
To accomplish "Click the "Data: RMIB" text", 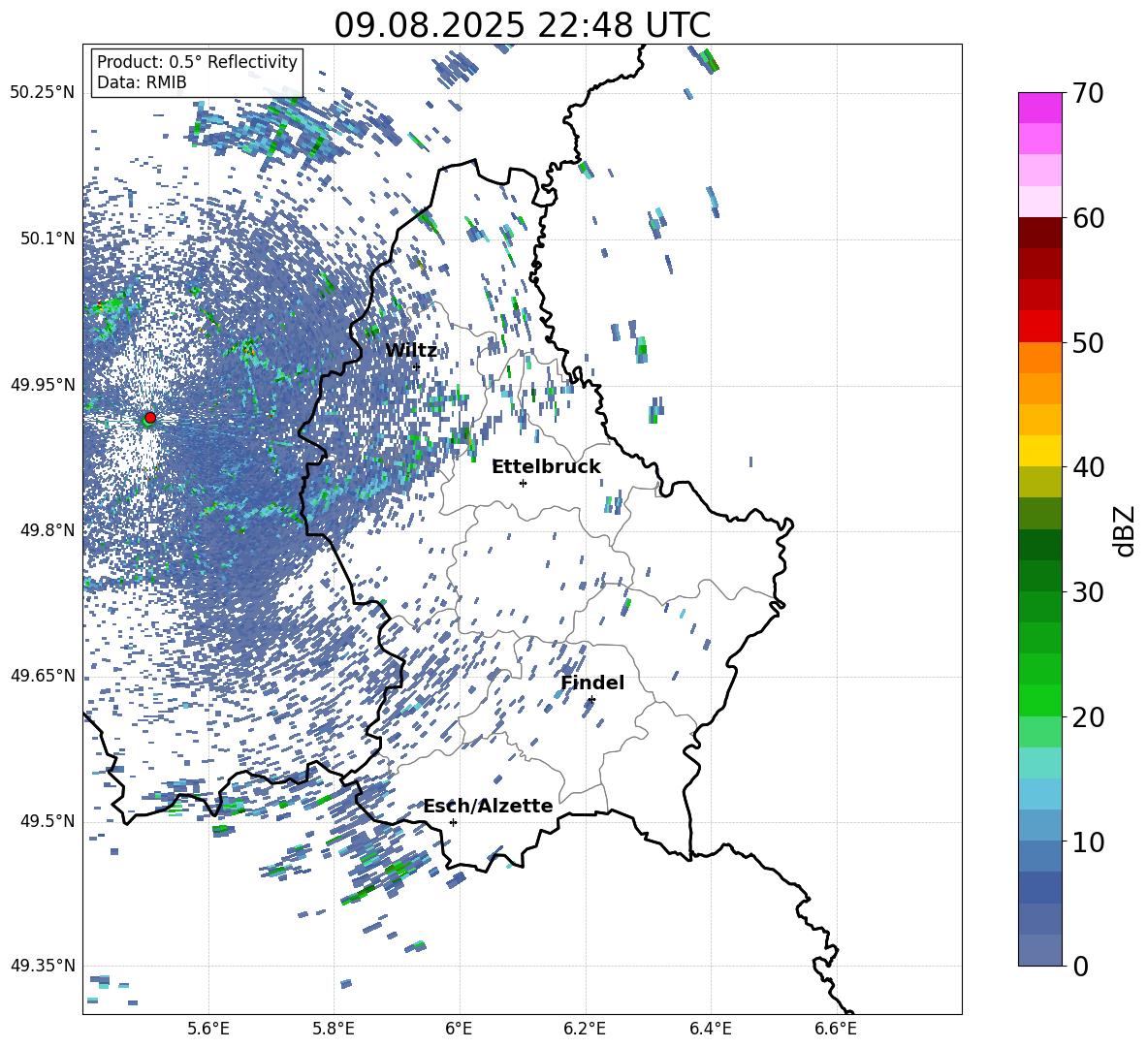I will [x=142, y=82].
